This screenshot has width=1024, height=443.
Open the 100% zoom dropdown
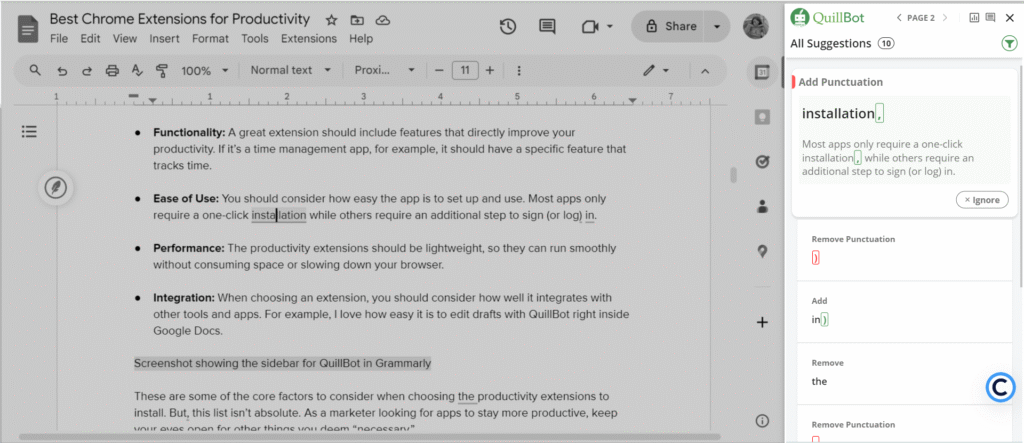click(204, 71)
